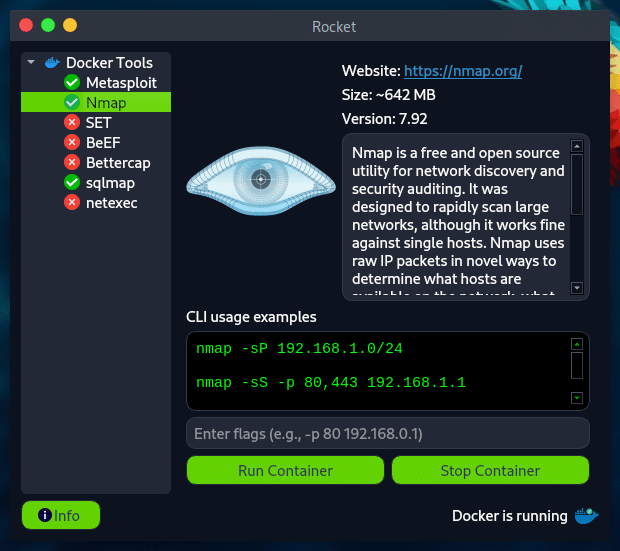620x551 pixels.
Task: Click the red cross icon next to netexec
Action: (72, 203)
